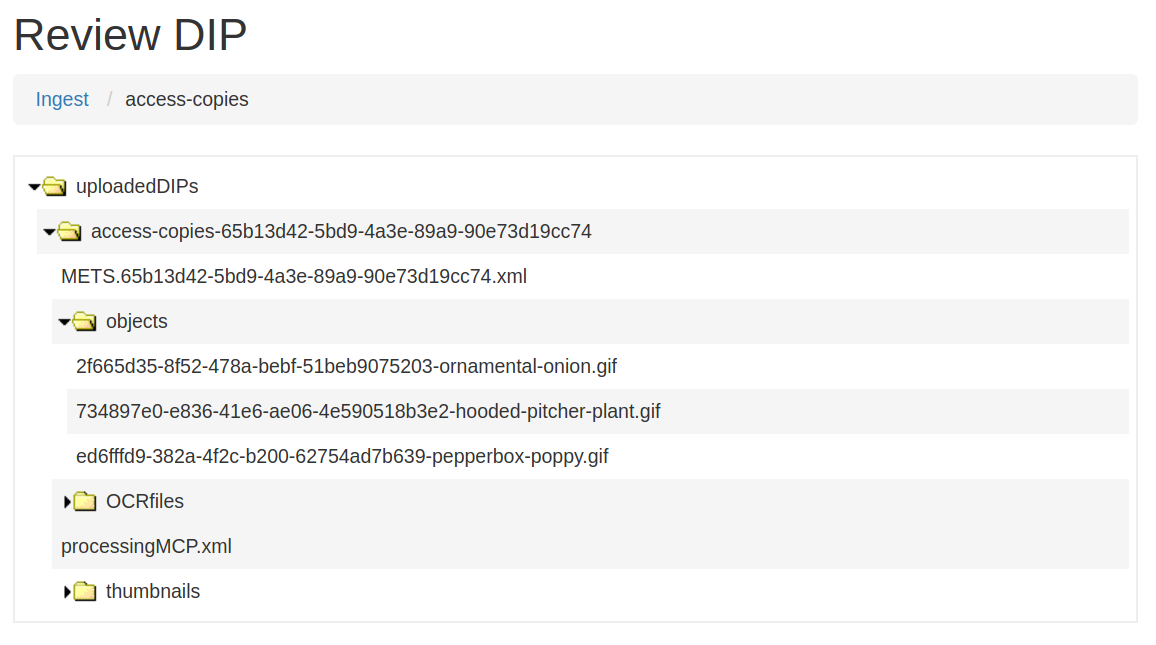This screenshot has height=645, width=1156.
Task: Collapse the access-copies directory arrow
Action: coord(49,232)
